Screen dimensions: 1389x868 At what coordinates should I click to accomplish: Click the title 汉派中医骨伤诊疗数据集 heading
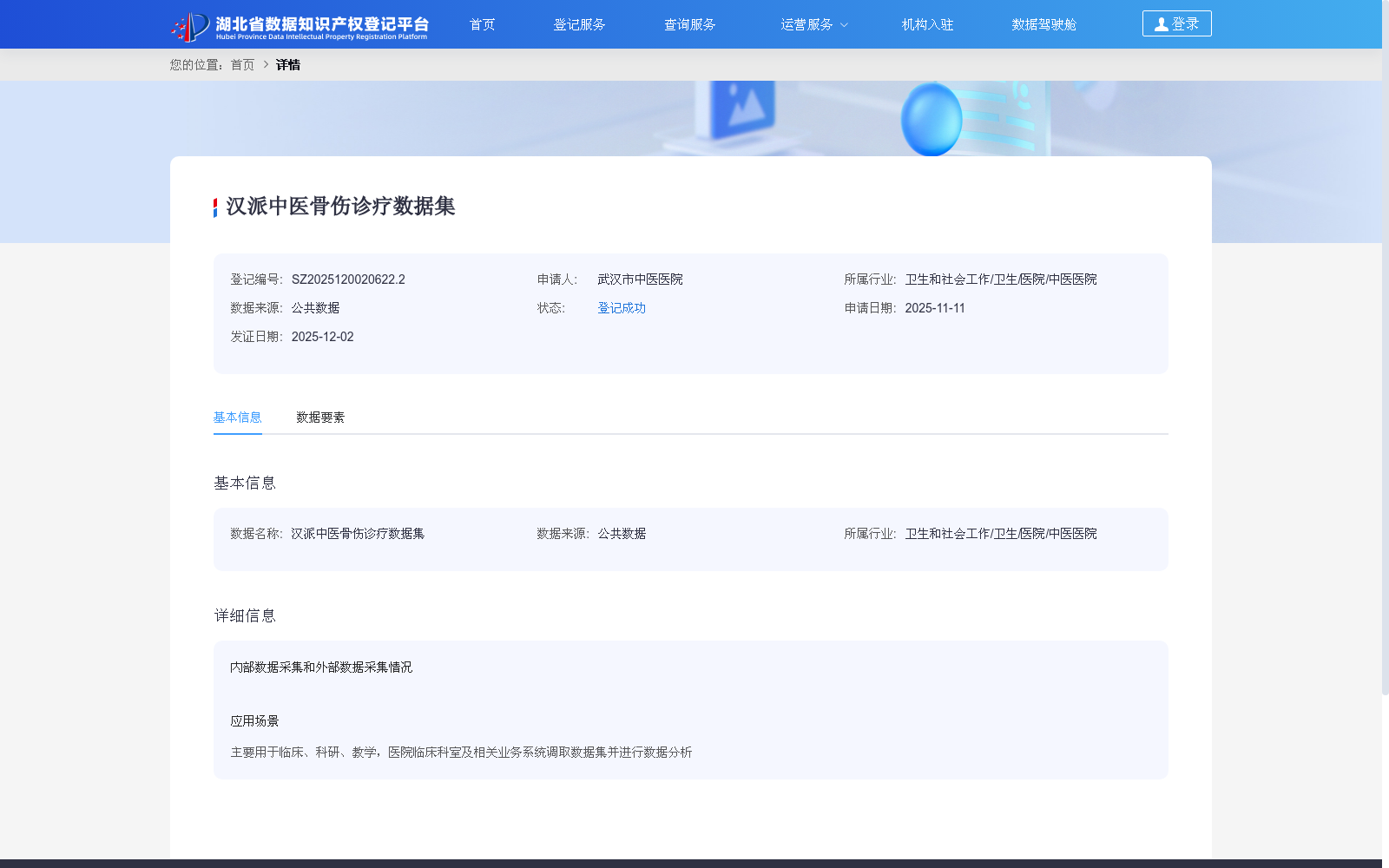click(340, 207)
